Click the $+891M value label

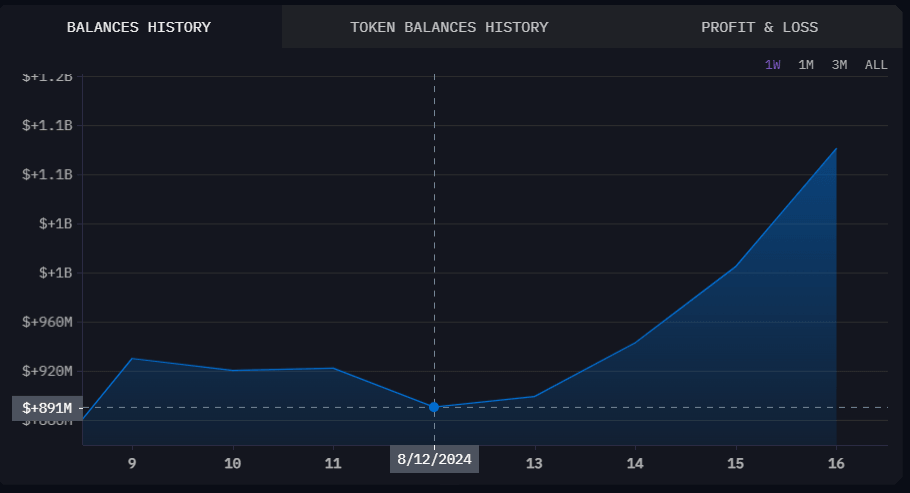click(47, 408)
